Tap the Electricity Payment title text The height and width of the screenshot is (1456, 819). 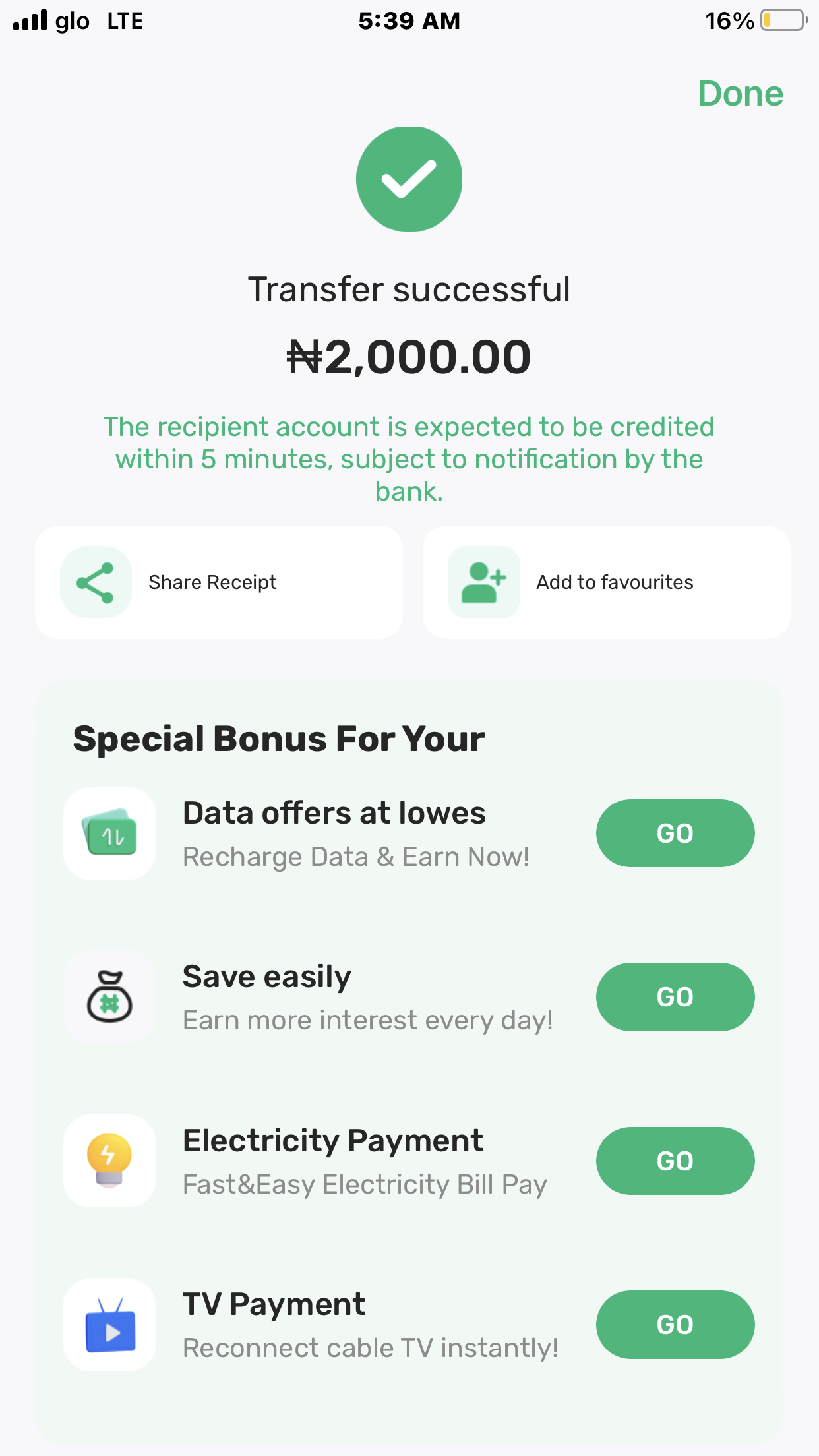tap(333, 1141)
